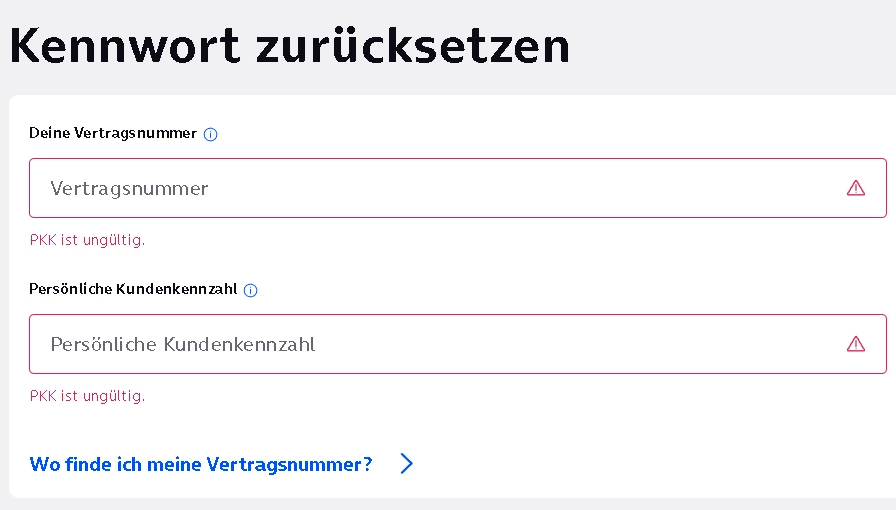Click chevron arrow after Vertragsnummer help link
The width and height of the screenshot is (896, 510).
point(406,464)
